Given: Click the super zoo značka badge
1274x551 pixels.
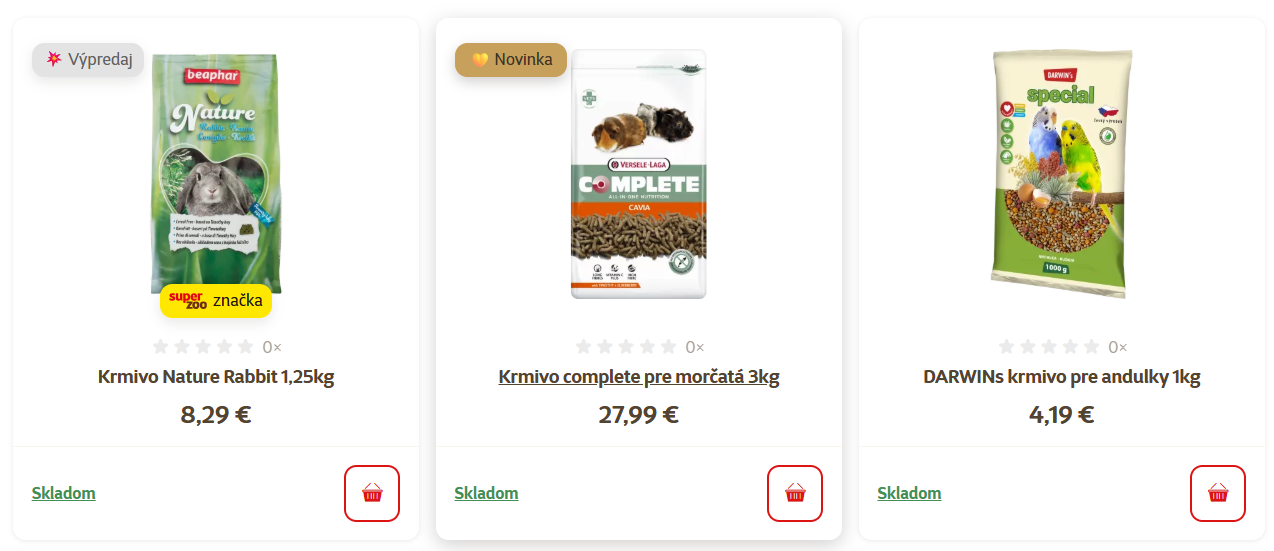Looking at the screenshot, I should [216, 300].
